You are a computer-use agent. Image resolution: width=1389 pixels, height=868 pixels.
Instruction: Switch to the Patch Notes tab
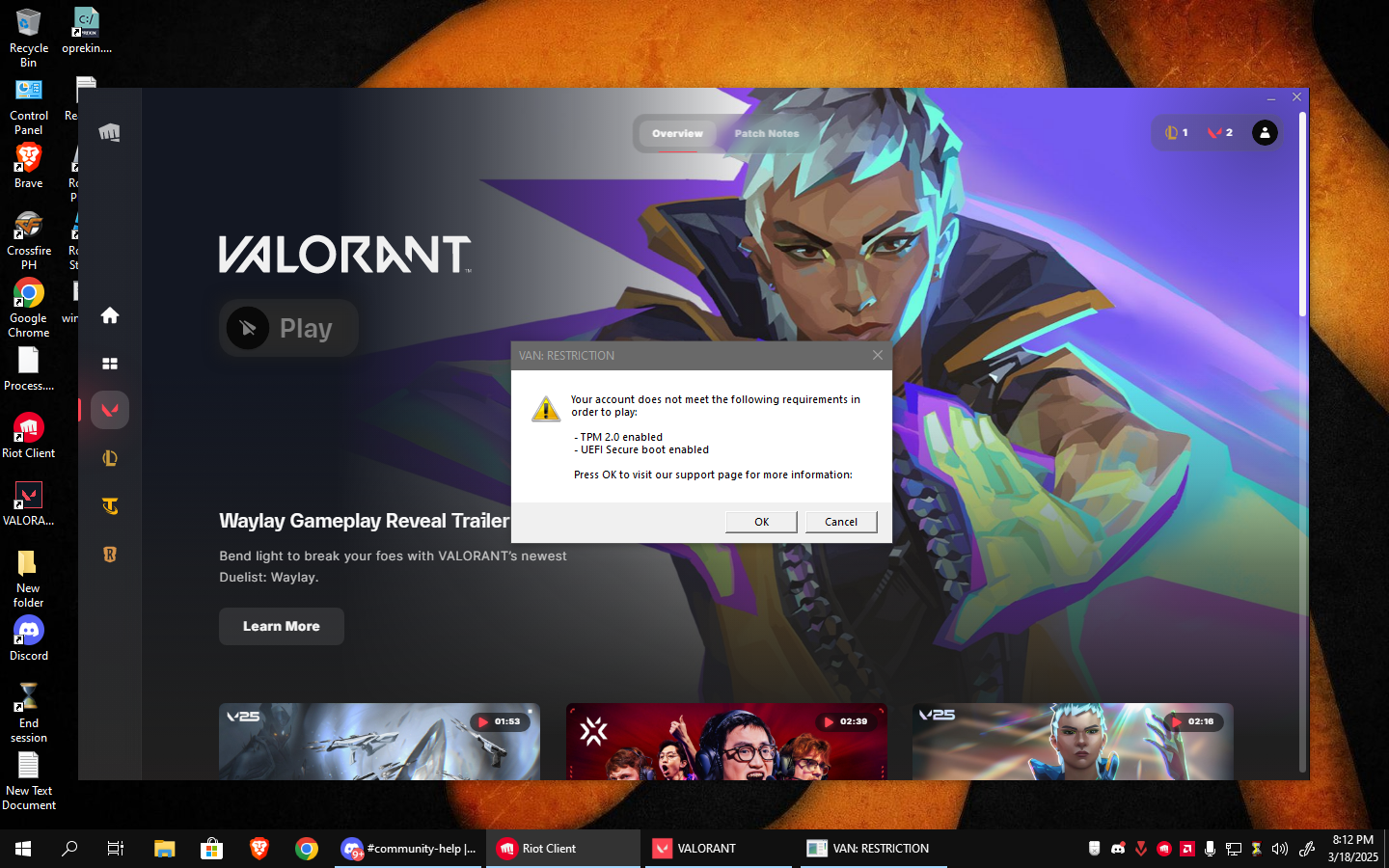point(767,134)
